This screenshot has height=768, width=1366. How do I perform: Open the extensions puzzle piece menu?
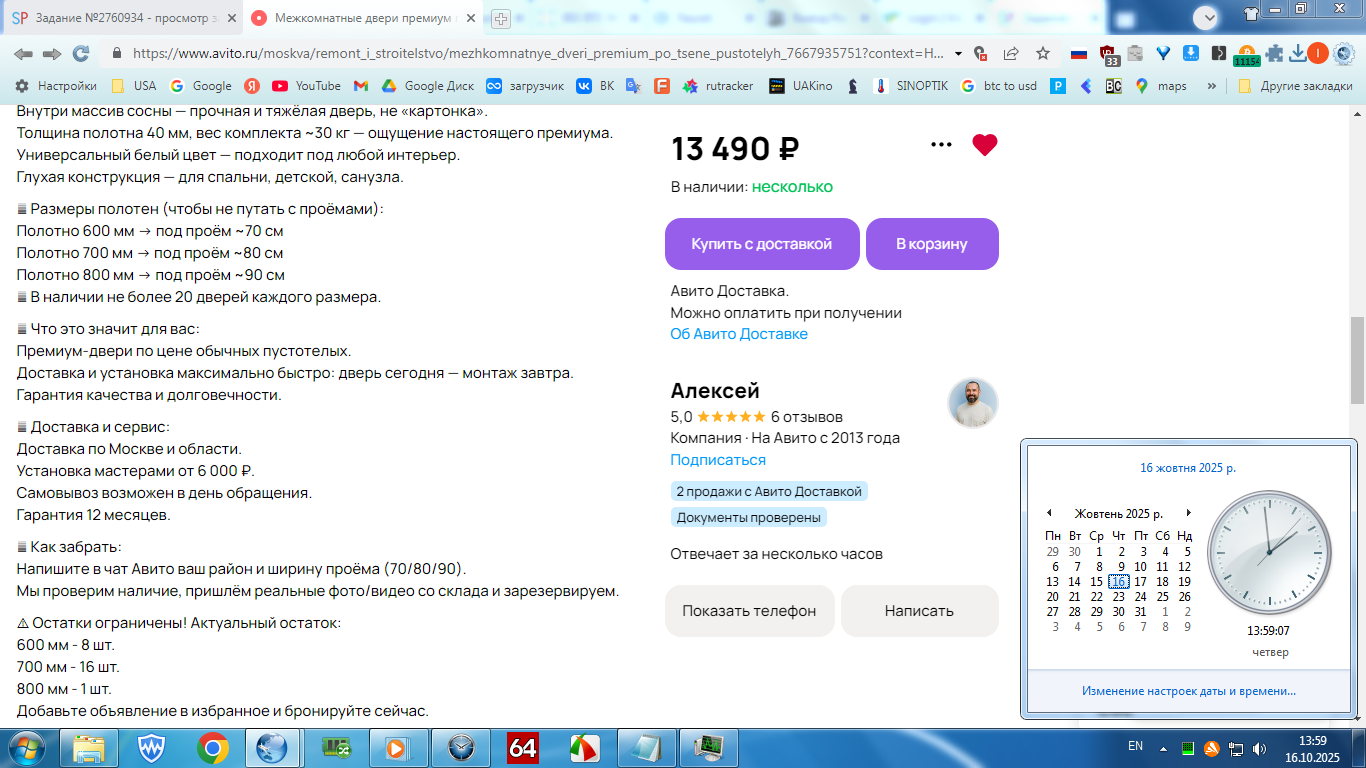[x=1274, y=54]
